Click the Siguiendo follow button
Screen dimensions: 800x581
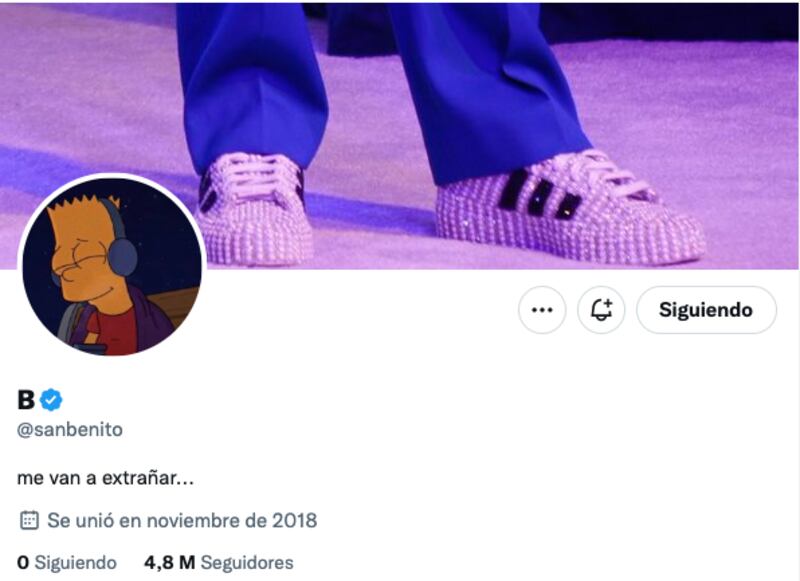click(x=706, y=310)
